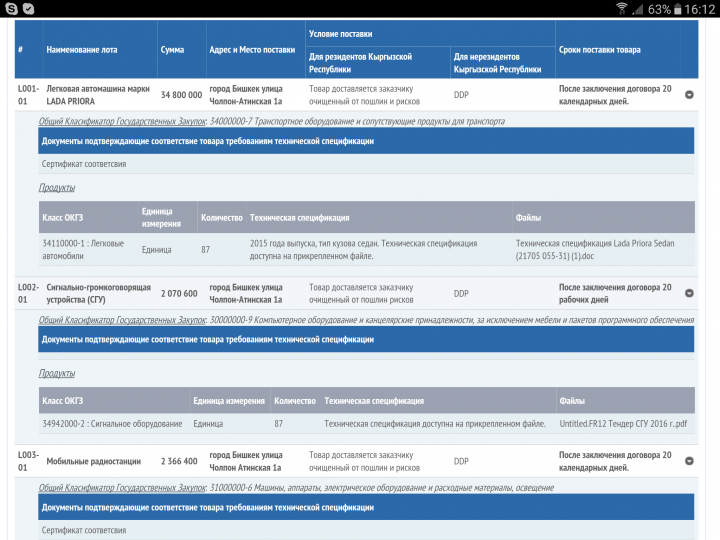Click lot name Легковая автомашина марки LADA PRIORA
This screenshot has width=720, height=540.
[x=98, y=95]
